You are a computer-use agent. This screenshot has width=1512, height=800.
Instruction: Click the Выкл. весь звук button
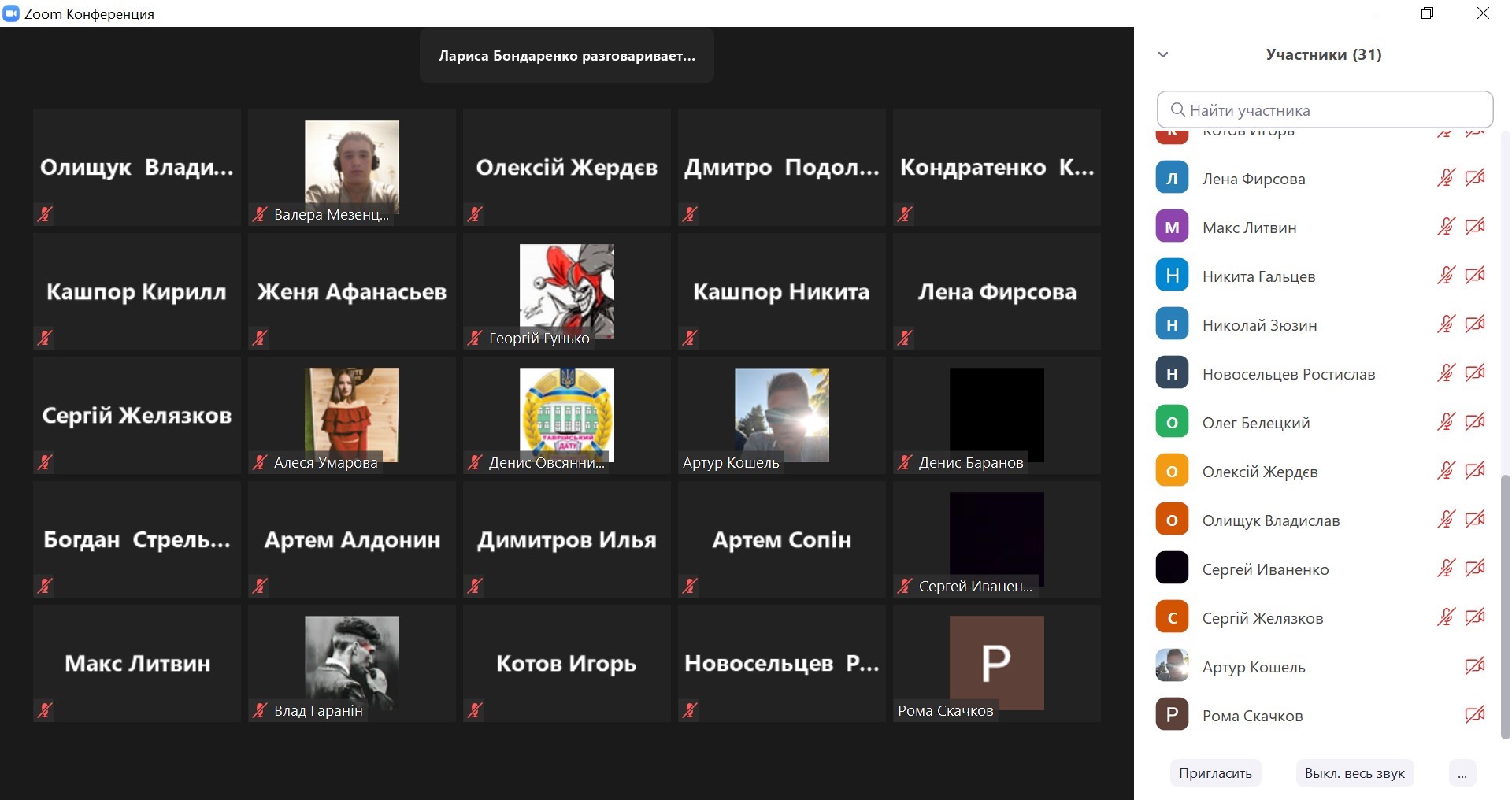1354,773
